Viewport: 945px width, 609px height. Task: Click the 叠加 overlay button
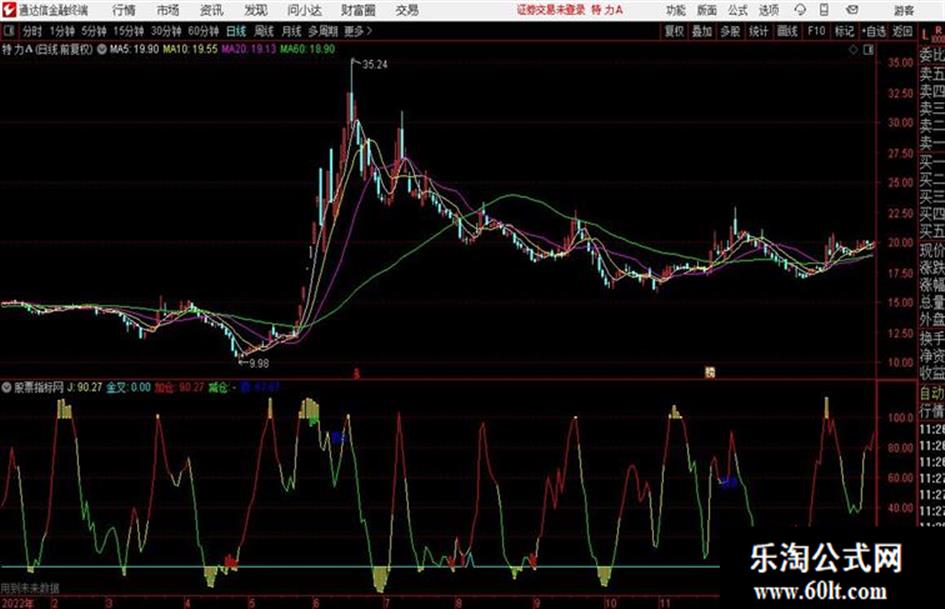tap(702, 31)
